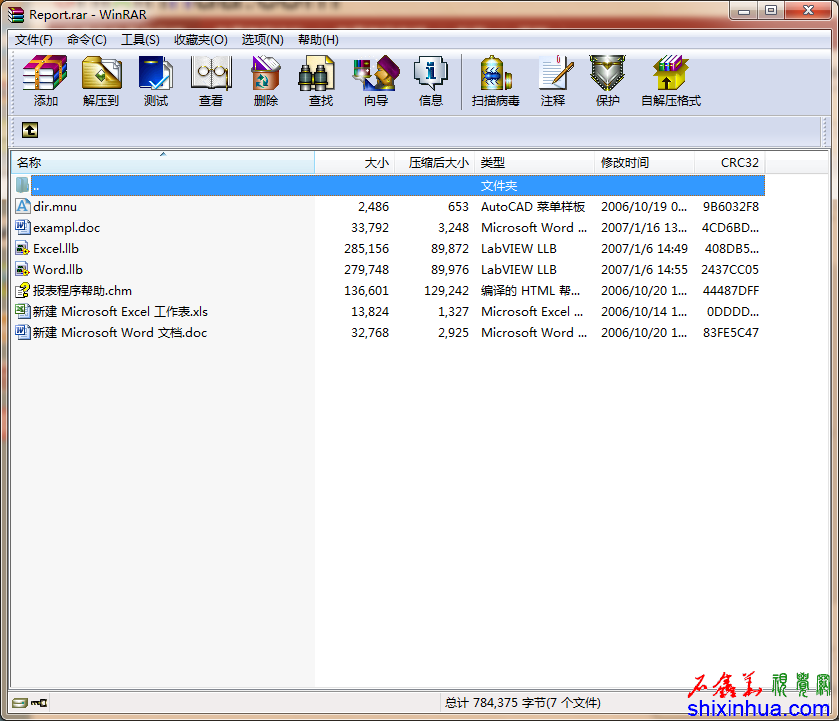Image resolution: width=839 pixels, height=721 pixels.
Task: Click the dir.mnu file icon
Action: 22,206
